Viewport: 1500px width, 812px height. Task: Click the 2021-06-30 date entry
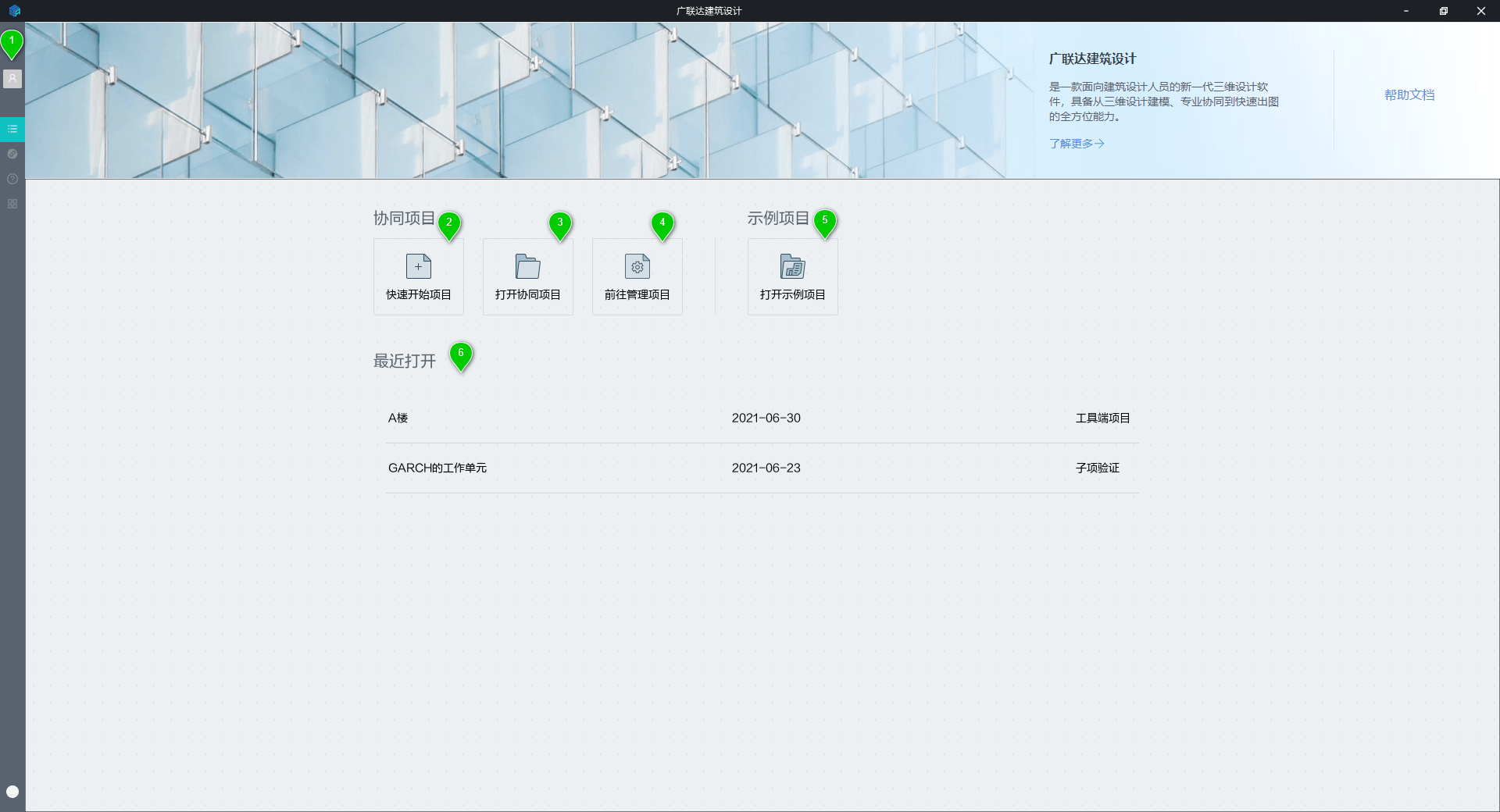tap(766, 418)
